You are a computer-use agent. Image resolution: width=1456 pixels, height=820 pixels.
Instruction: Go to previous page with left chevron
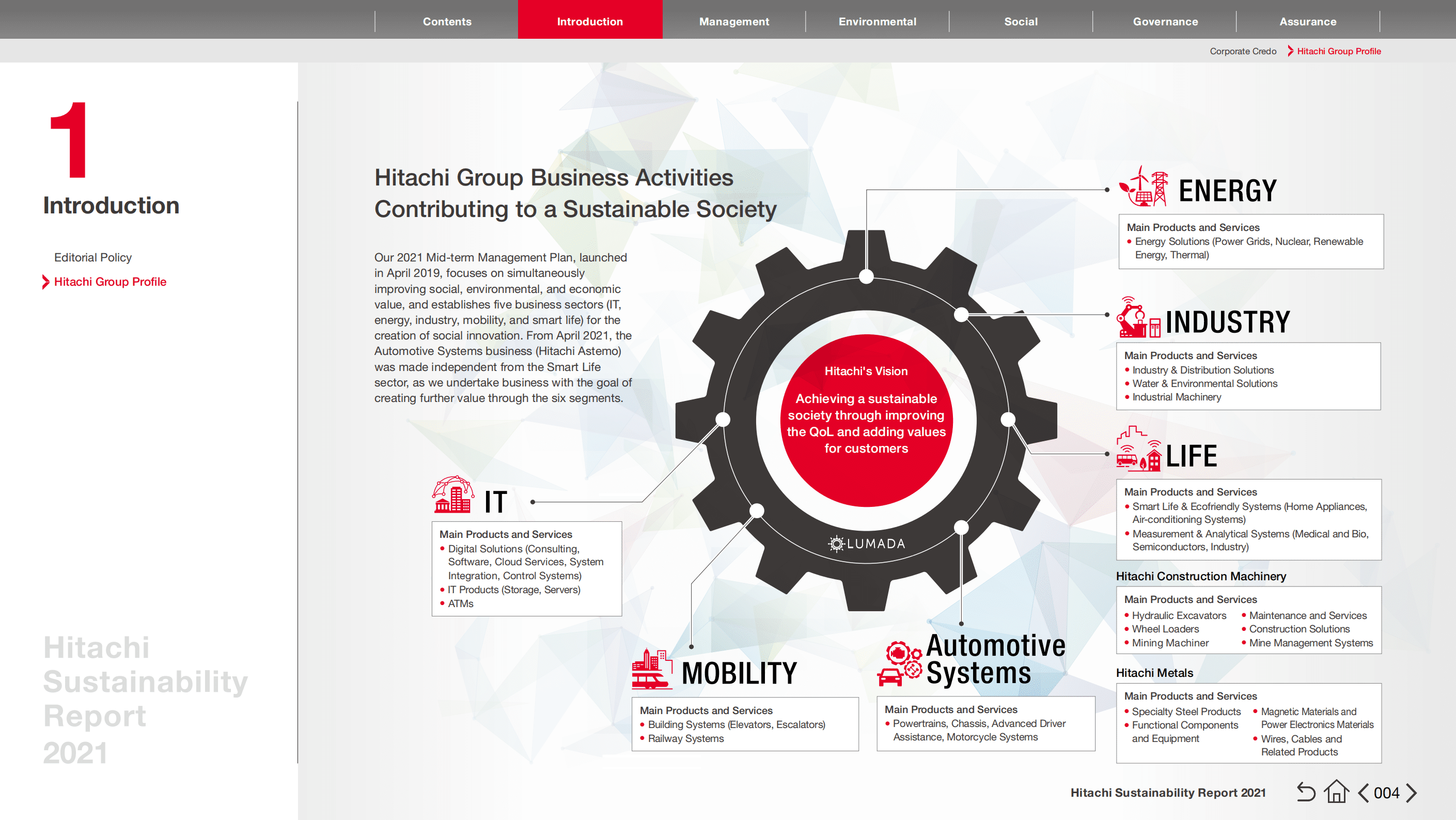(1364, 792)
